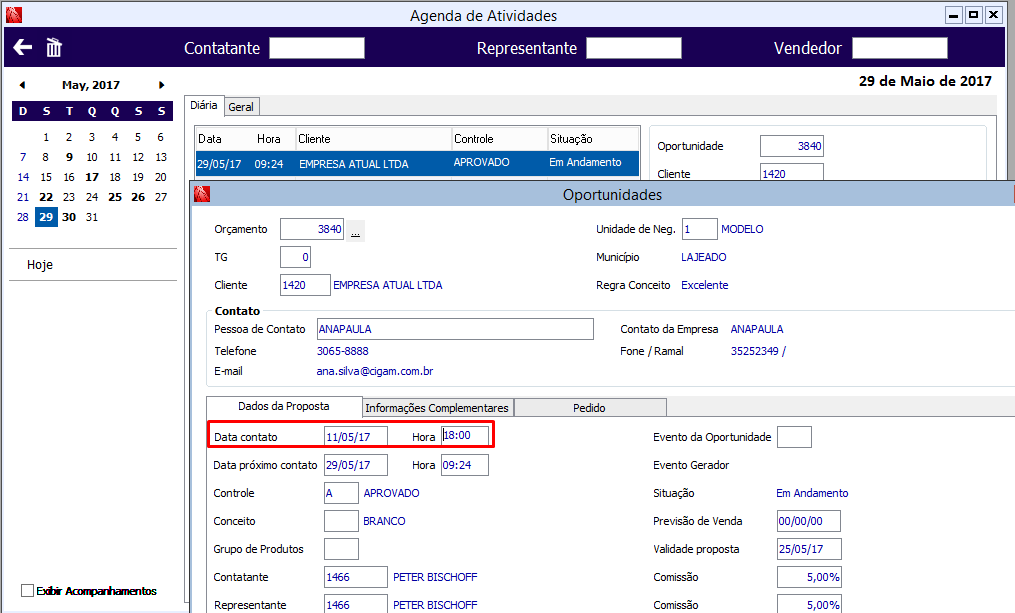Viewport: 1015px width, 613px height.
Task: Click the Controle column header in grid
Action: tap(499, 139)
